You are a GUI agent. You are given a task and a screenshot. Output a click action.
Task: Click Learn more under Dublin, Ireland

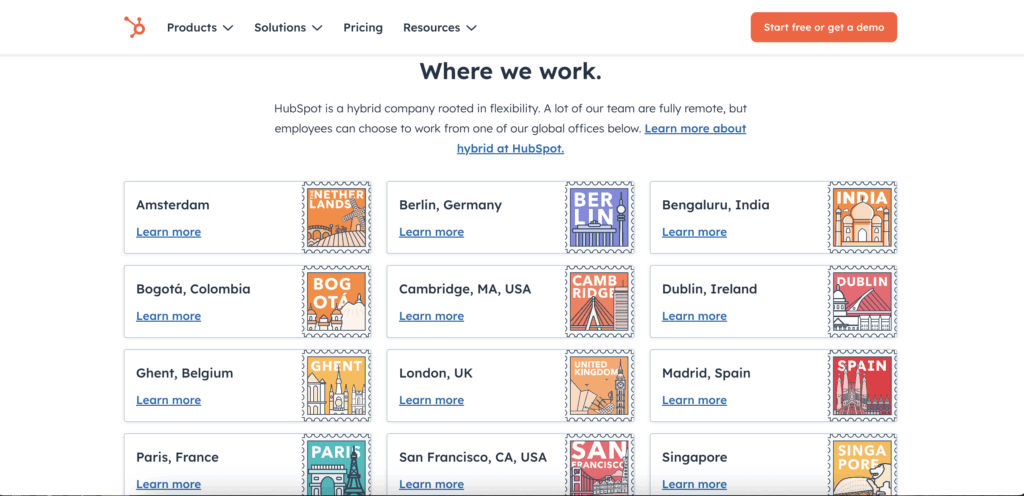click(694, 316)
